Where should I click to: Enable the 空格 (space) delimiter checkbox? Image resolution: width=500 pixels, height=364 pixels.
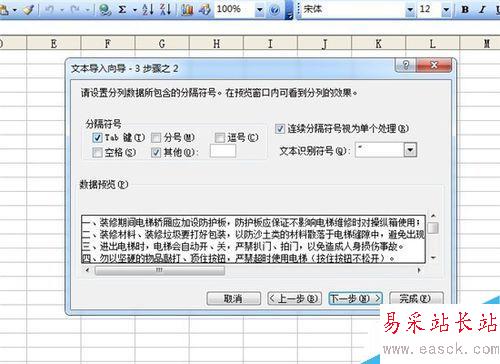pyautogui.click(x=97, y=152)
